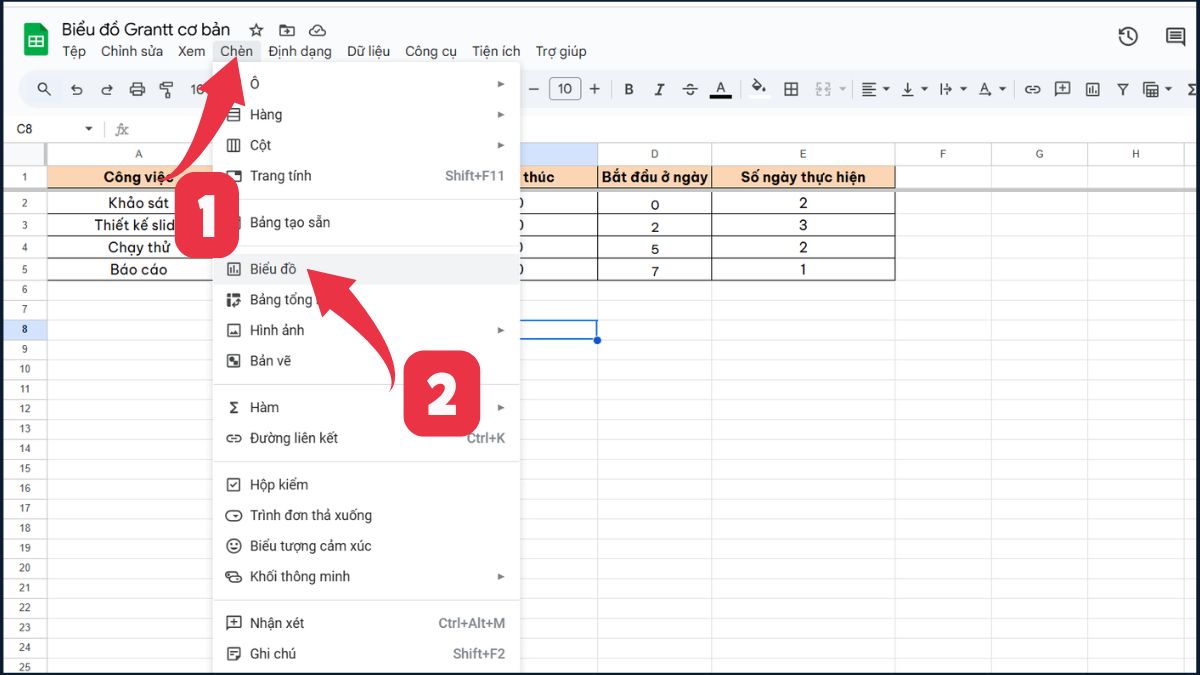
Task: Select the paint format tool
Action: click(x=166, y=89)
